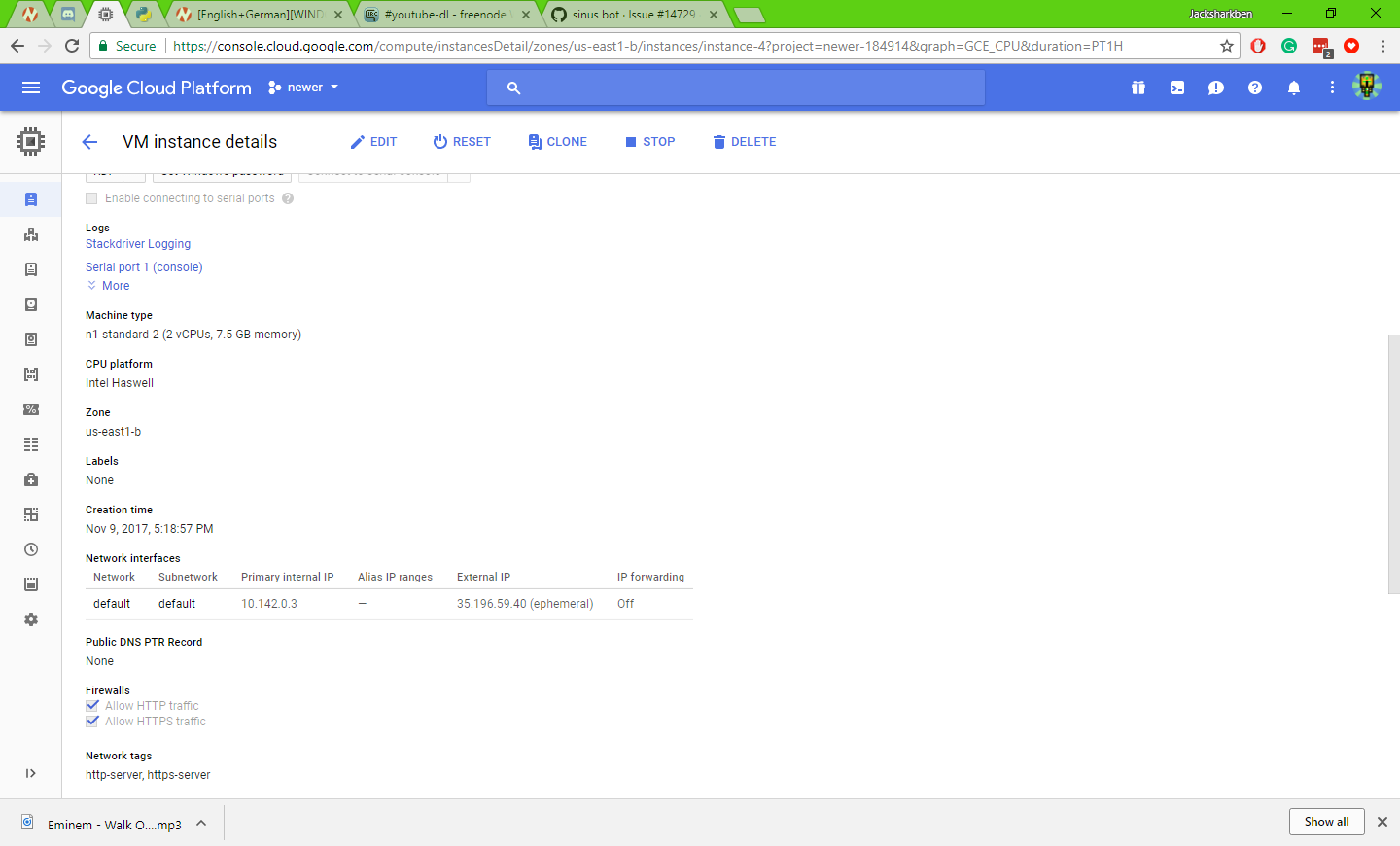This screenshot has height=846, width=1400.
Task: Click the Google Cloud Platform logo text
Action: 157,88
